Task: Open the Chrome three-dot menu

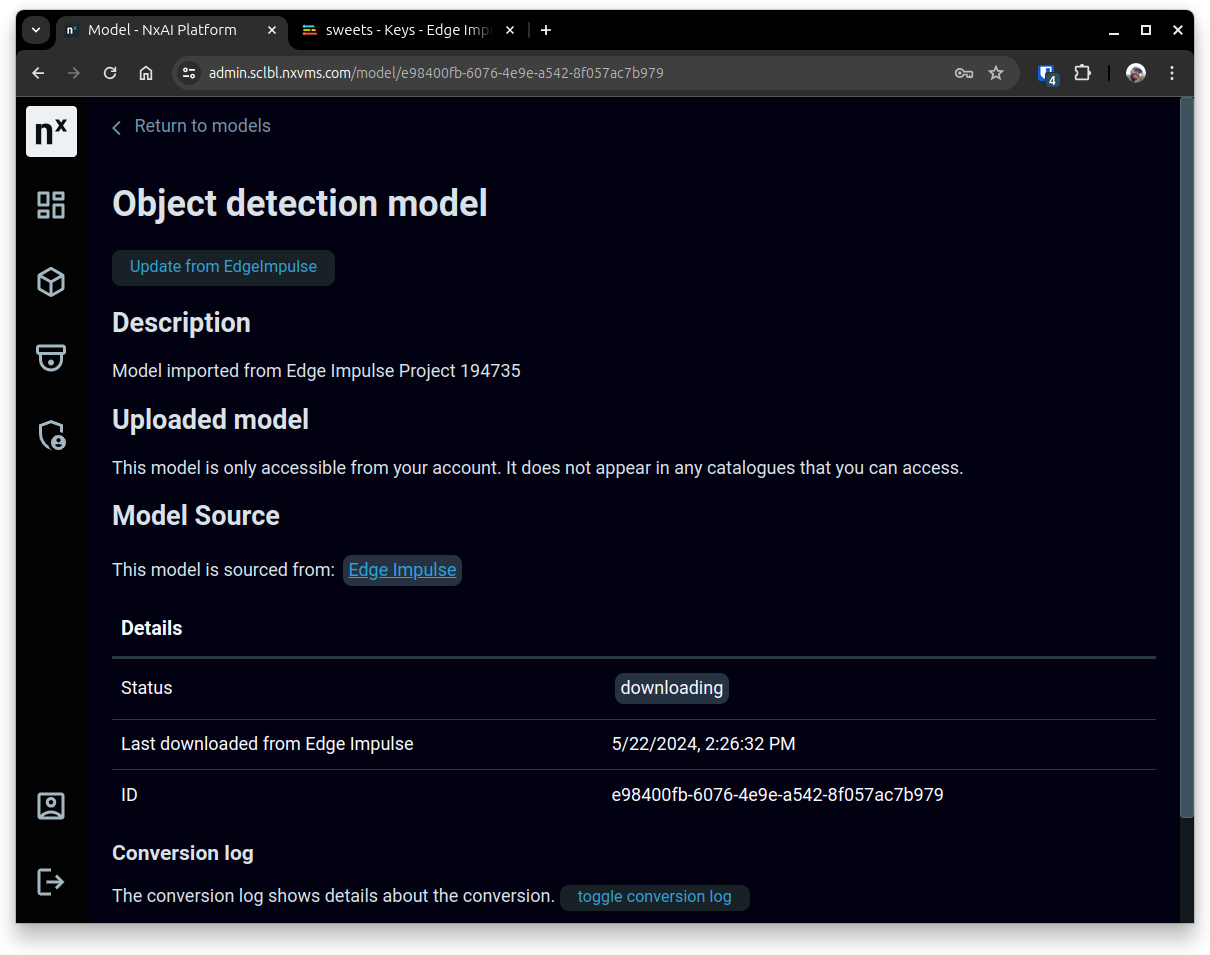Action: click(1172, 73)
